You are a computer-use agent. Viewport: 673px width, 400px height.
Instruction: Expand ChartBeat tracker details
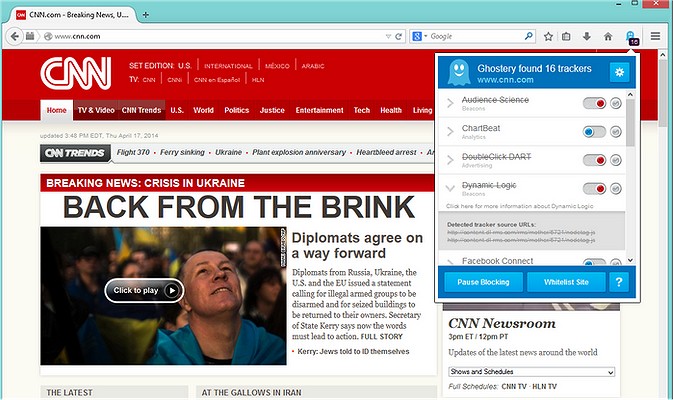coord(450,132)
